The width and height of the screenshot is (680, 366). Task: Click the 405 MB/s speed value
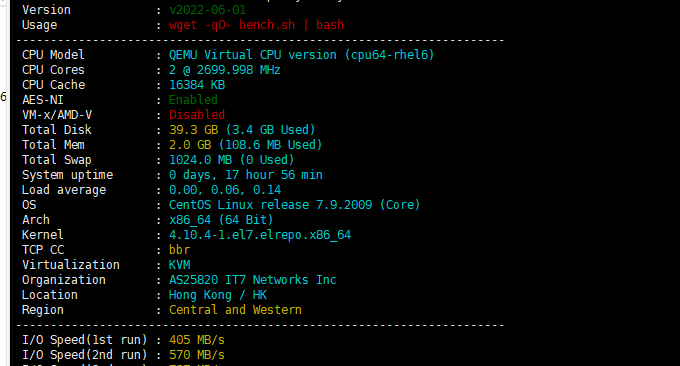[x=197, y=340]
